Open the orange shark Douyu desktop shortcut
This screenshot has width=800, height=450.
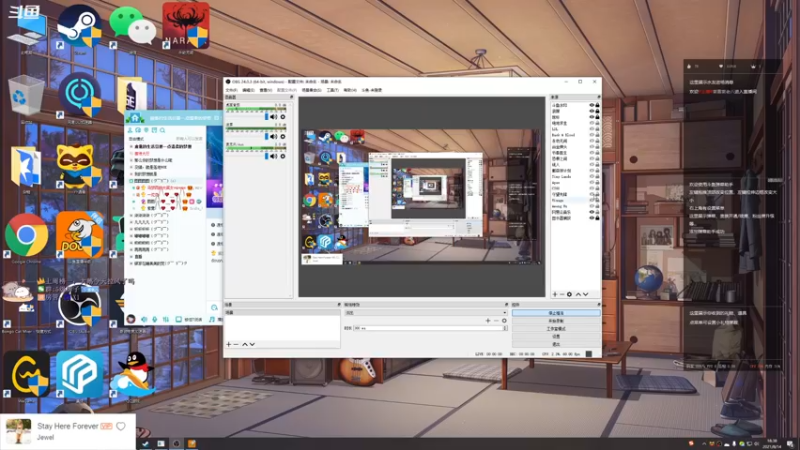coord(80,235)
